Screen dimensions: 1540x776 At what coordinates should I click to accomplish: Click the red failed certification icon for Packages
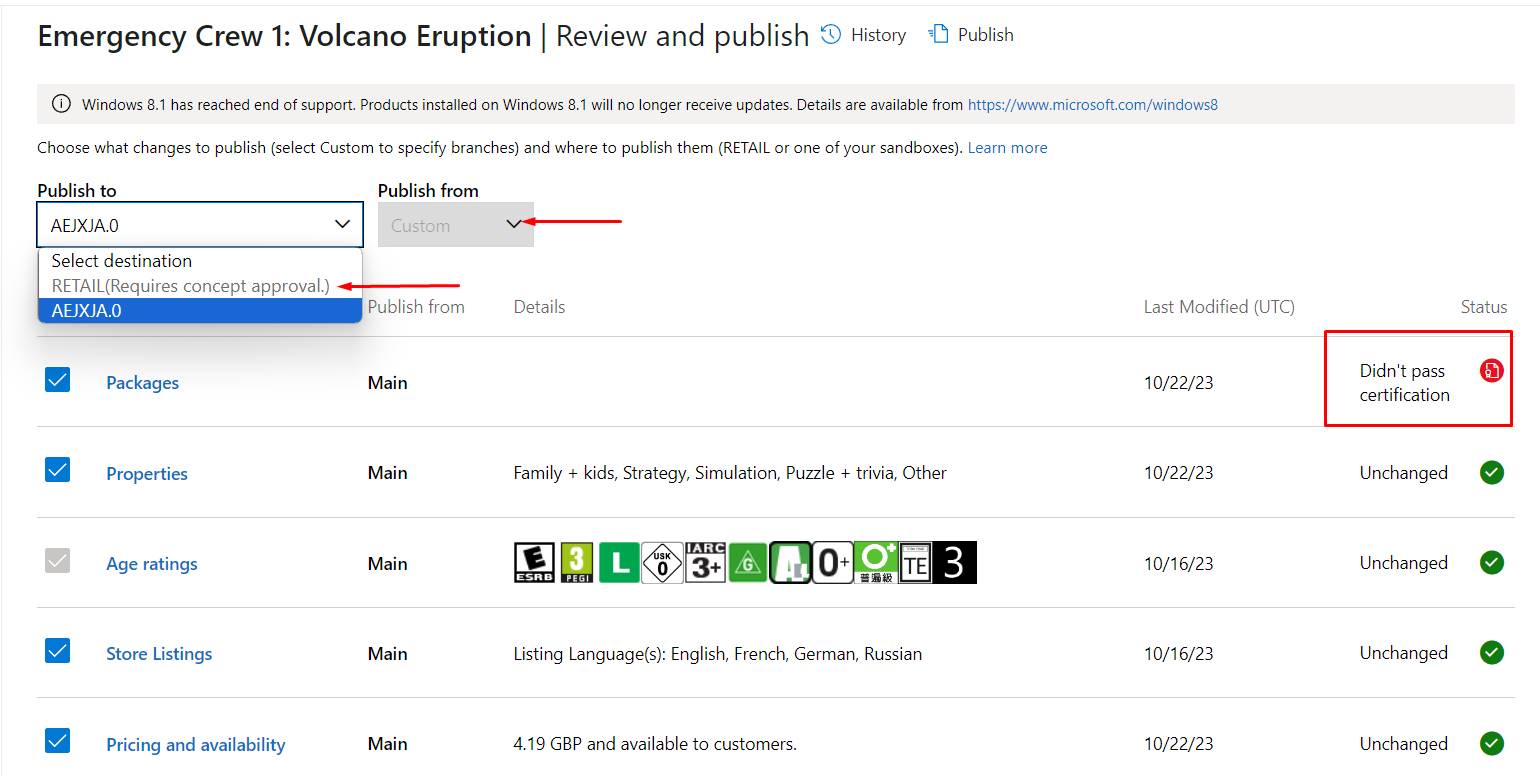(1492, 371)
